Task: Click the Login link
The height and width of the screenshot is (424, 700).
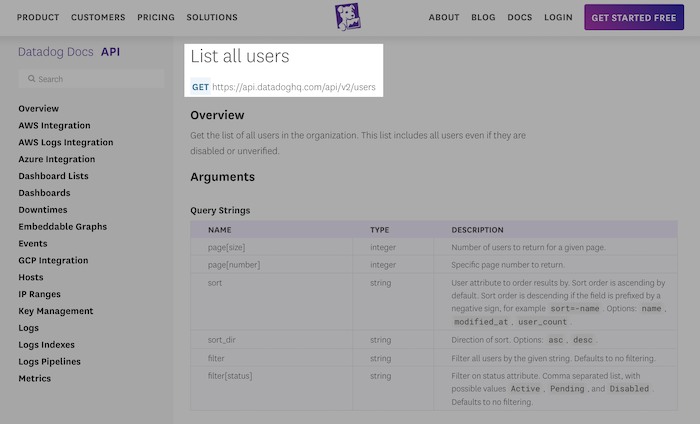Action: (558, 18)
